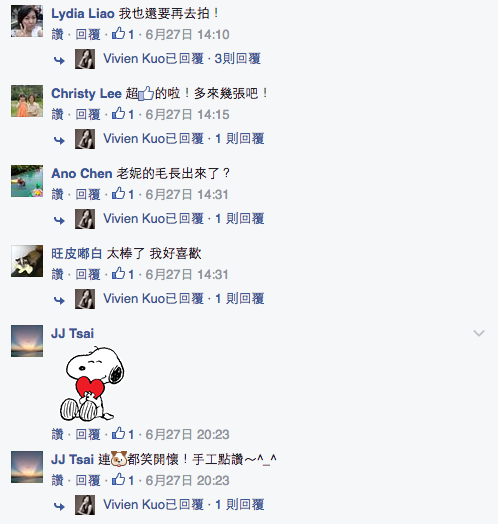Image resolution: width=498 pixels, height=524 pixels.
Task: Click the thumbs-up count on Lydia Liao's comment
Action: (123, 34)
